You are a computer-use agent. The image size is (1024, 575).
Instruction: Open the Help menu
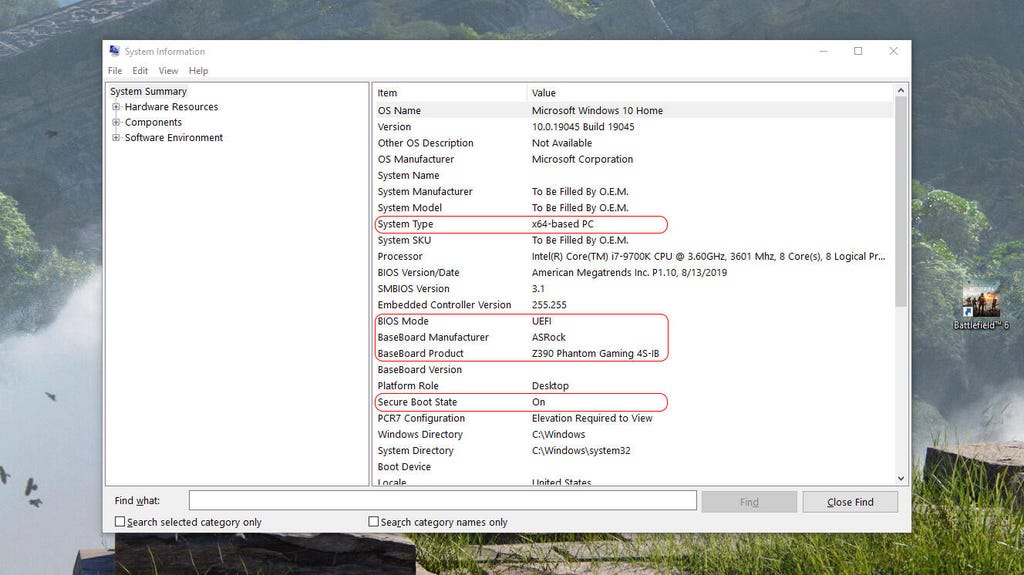[x=198, y=71]
